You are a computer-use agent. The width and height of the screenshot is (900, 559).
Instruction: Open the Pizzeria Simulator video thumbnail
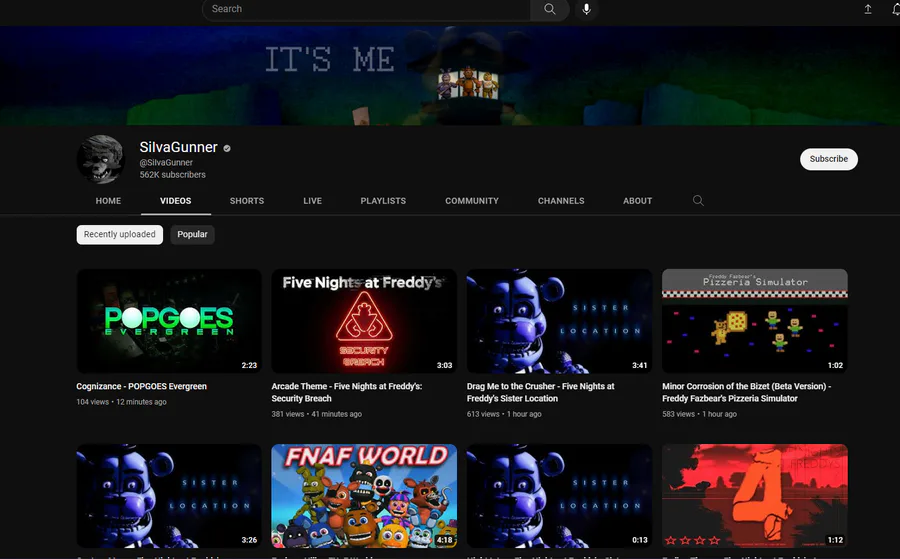click(x=754, y=321)
